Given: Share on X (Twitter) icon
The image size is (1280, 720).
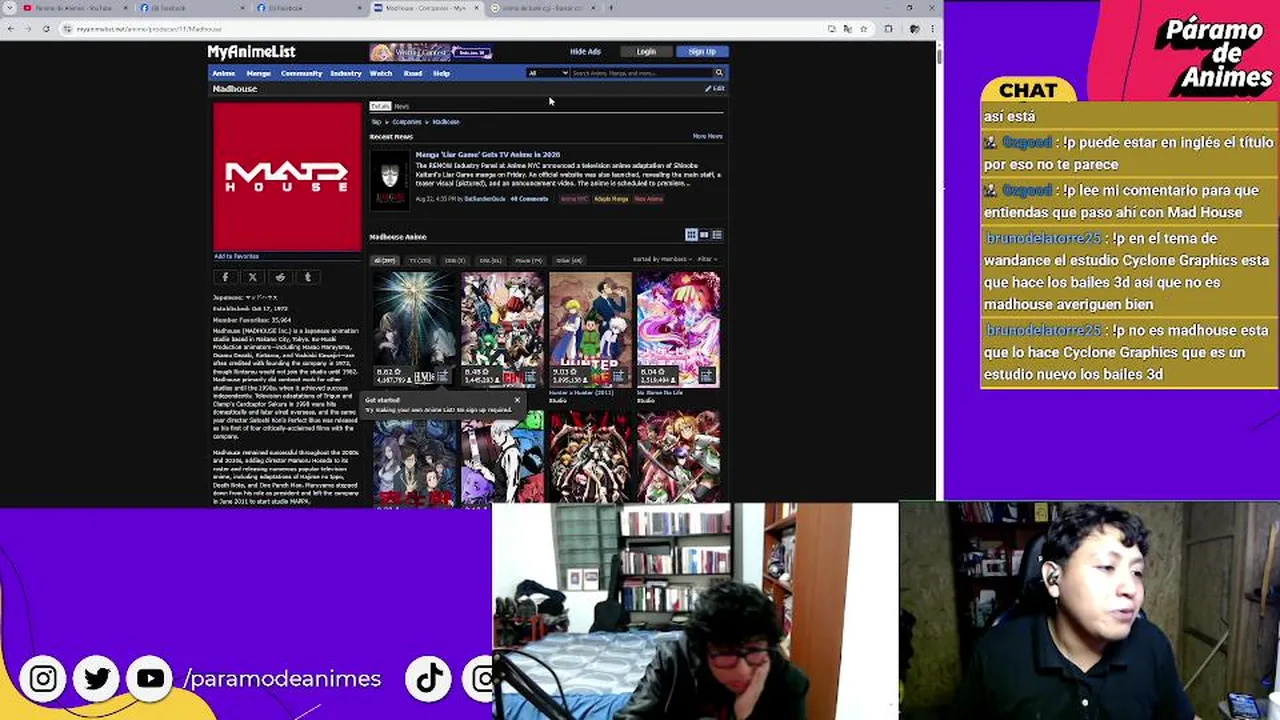Looking at the screenshot, I should tap(253, 277).
